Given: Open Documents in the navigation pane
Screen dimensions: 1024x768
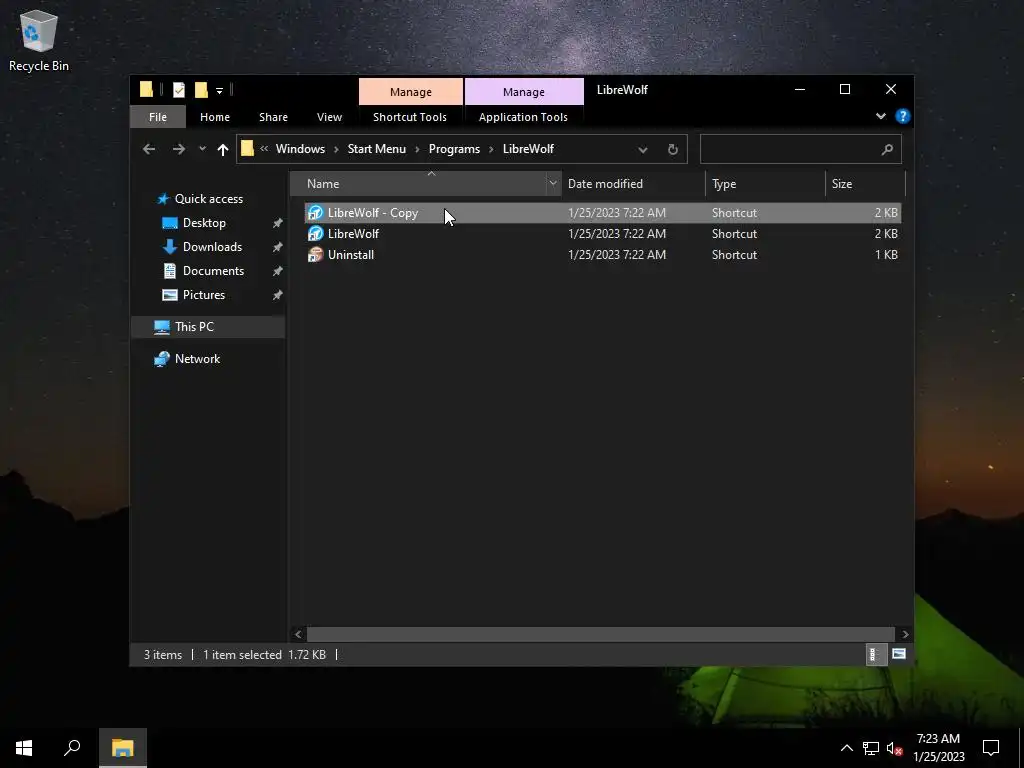Looking at the screenshot, I should pos(213,271).
